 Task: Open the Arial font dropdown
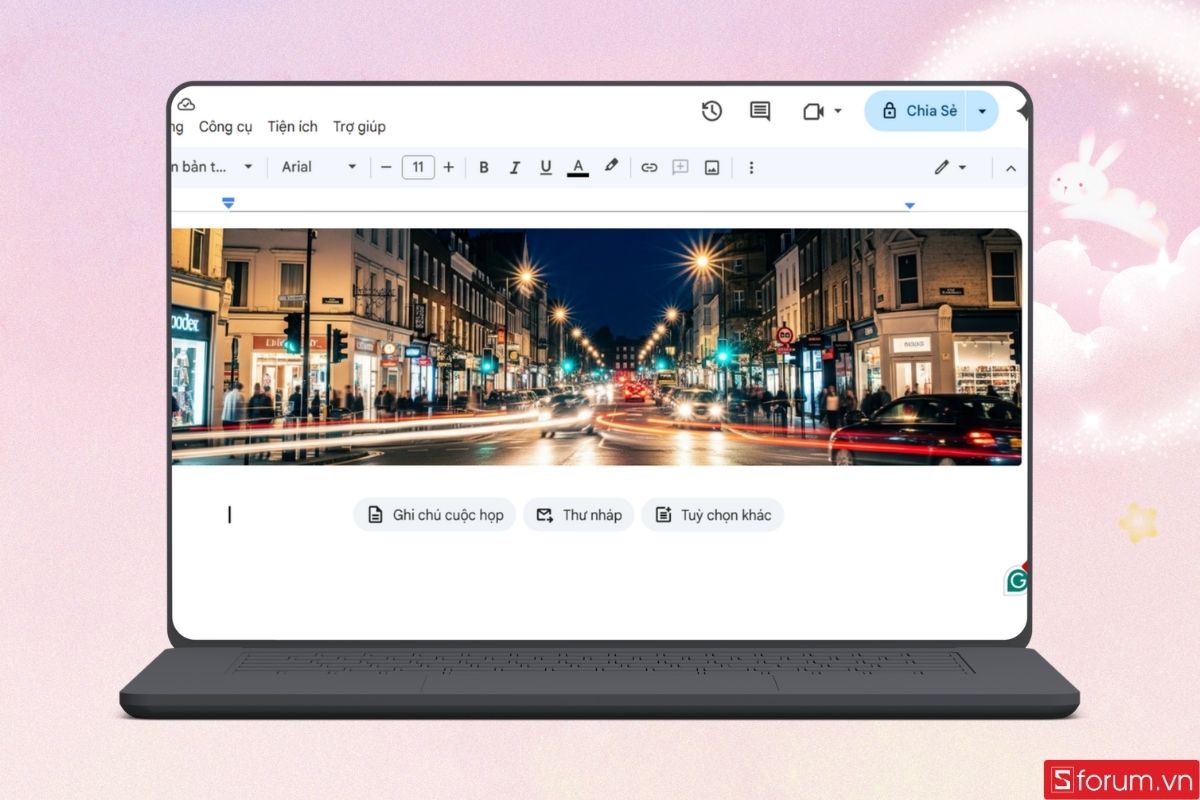click(316, 167)
